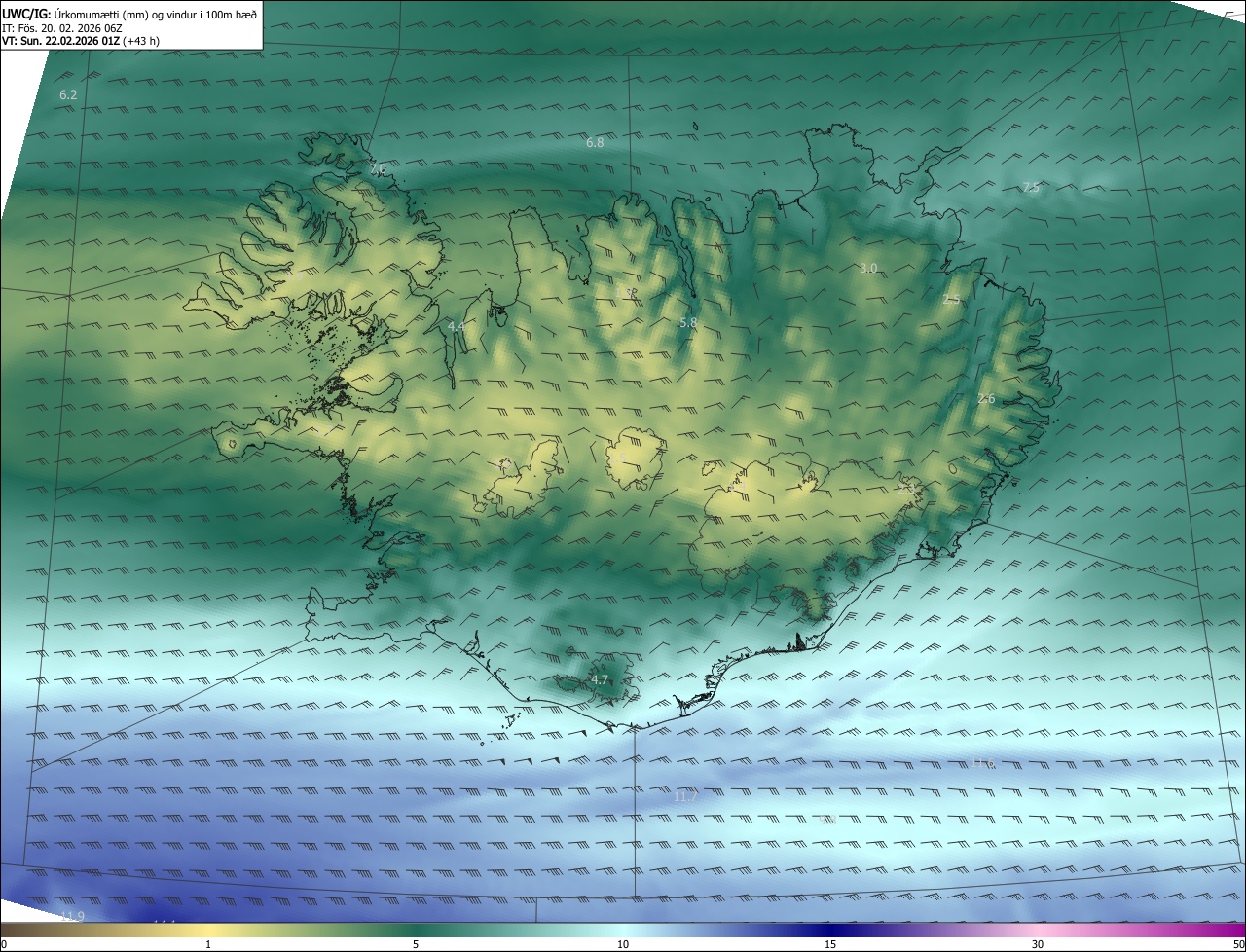The image size is (1246, 952).
Task: Click the color scale tick label '0'
Action: (4, 944)
